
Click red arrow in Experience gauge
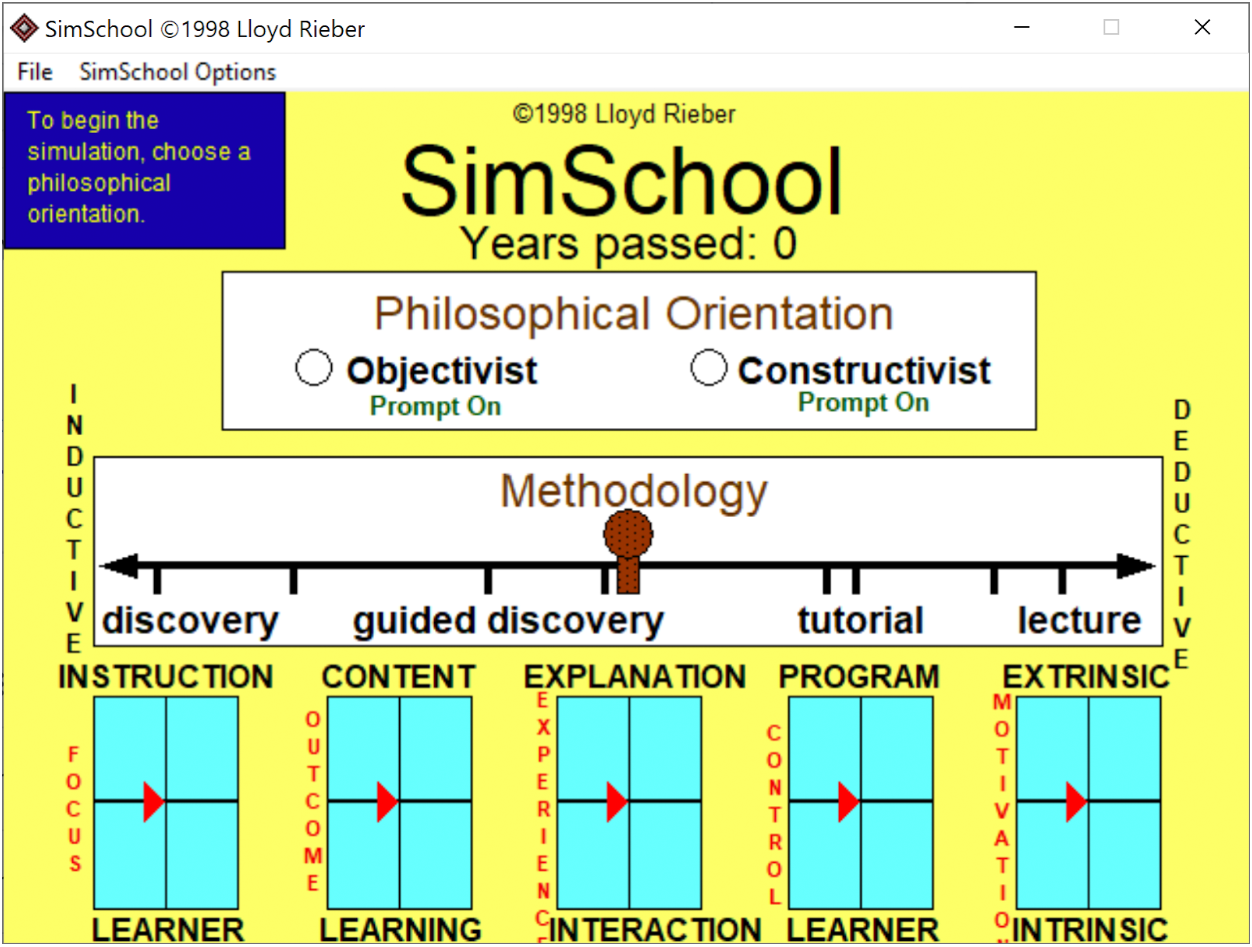[x=617, y=802]
